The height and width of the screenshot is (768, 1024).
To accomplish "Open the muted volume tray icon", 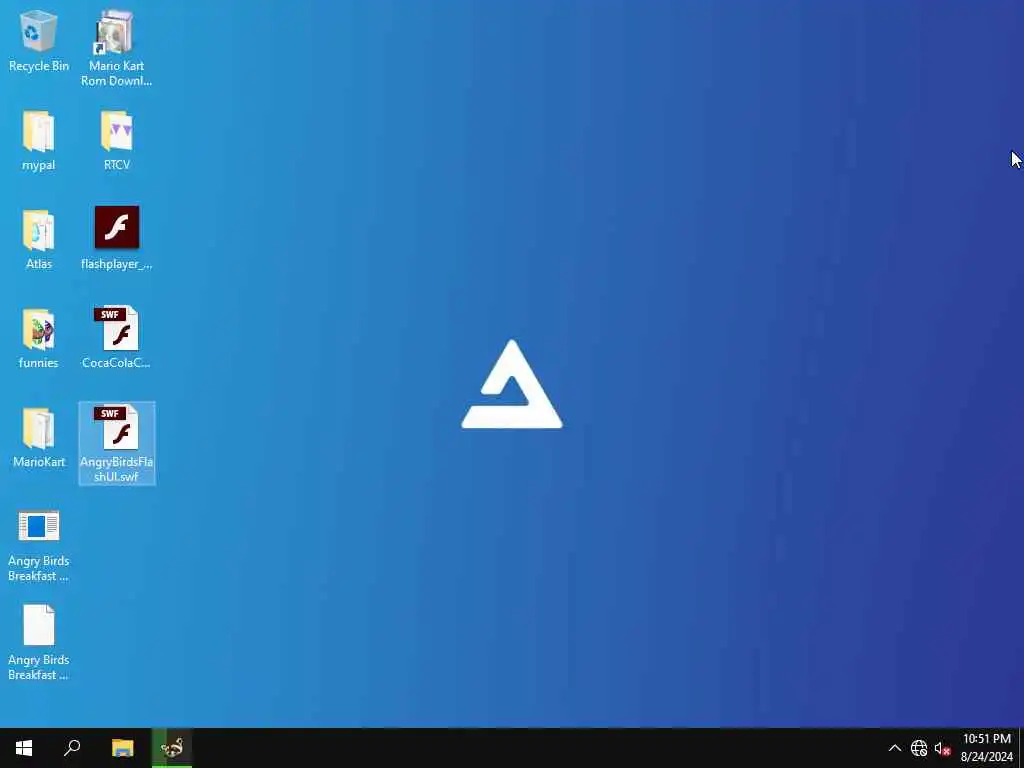I will [942, 748].
